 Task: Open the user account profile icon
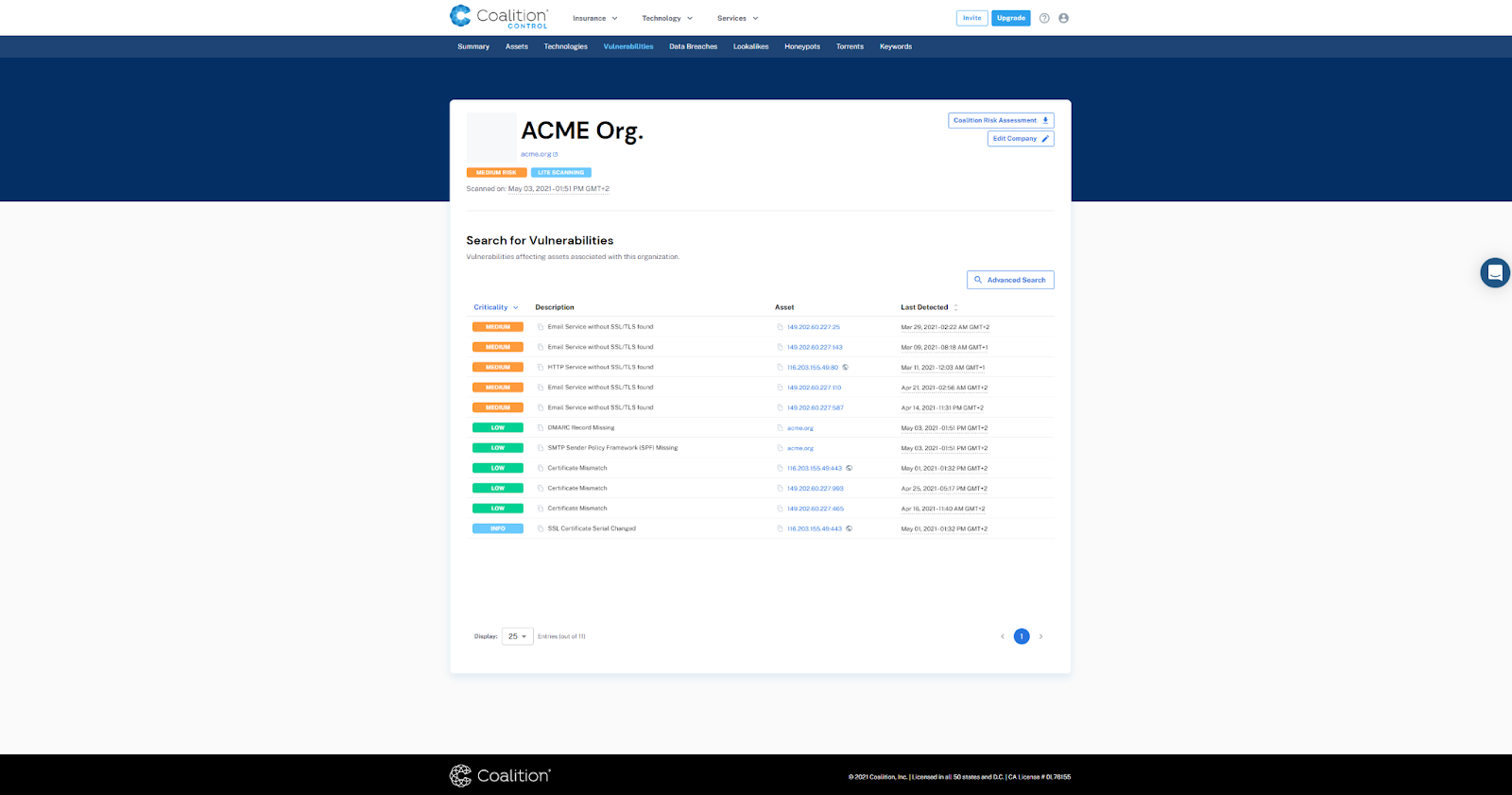click(x=1064, y=18)
